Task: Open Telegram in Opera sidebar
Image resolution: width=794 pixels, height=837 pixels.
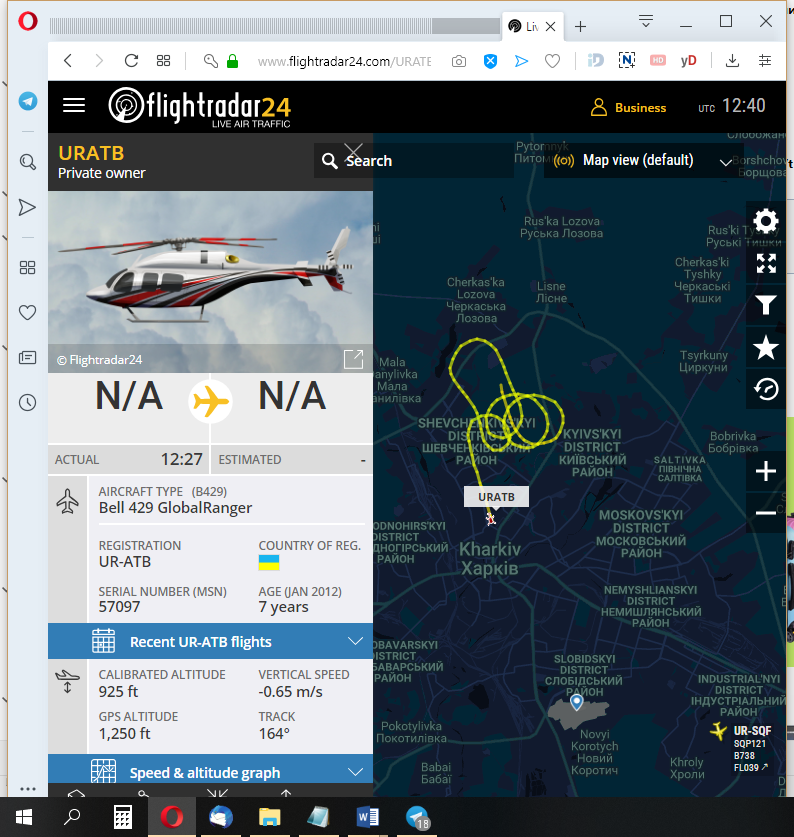Action: pyautogui.click(x=28, y=101)
